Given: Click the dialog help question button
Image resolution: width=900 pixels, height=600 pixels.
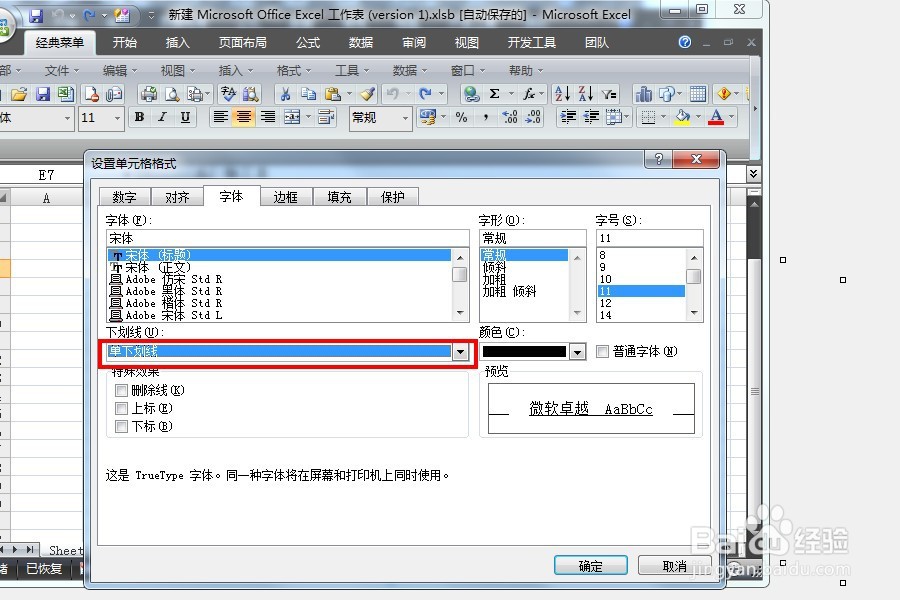Looking at the screenshot, I should click(x=658, y=159).
